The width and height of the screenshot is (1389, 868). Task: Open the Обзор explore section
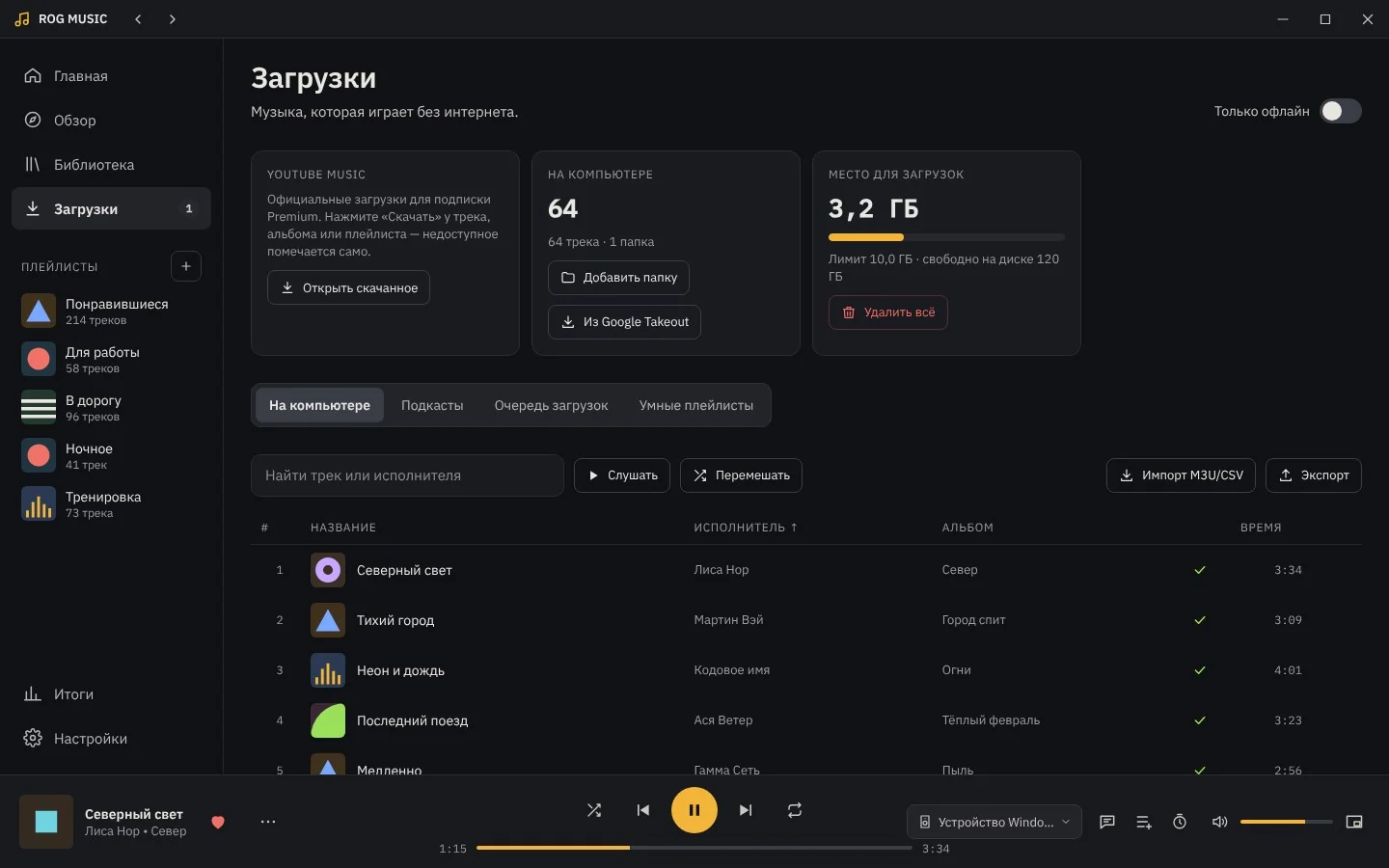[111, 121]
